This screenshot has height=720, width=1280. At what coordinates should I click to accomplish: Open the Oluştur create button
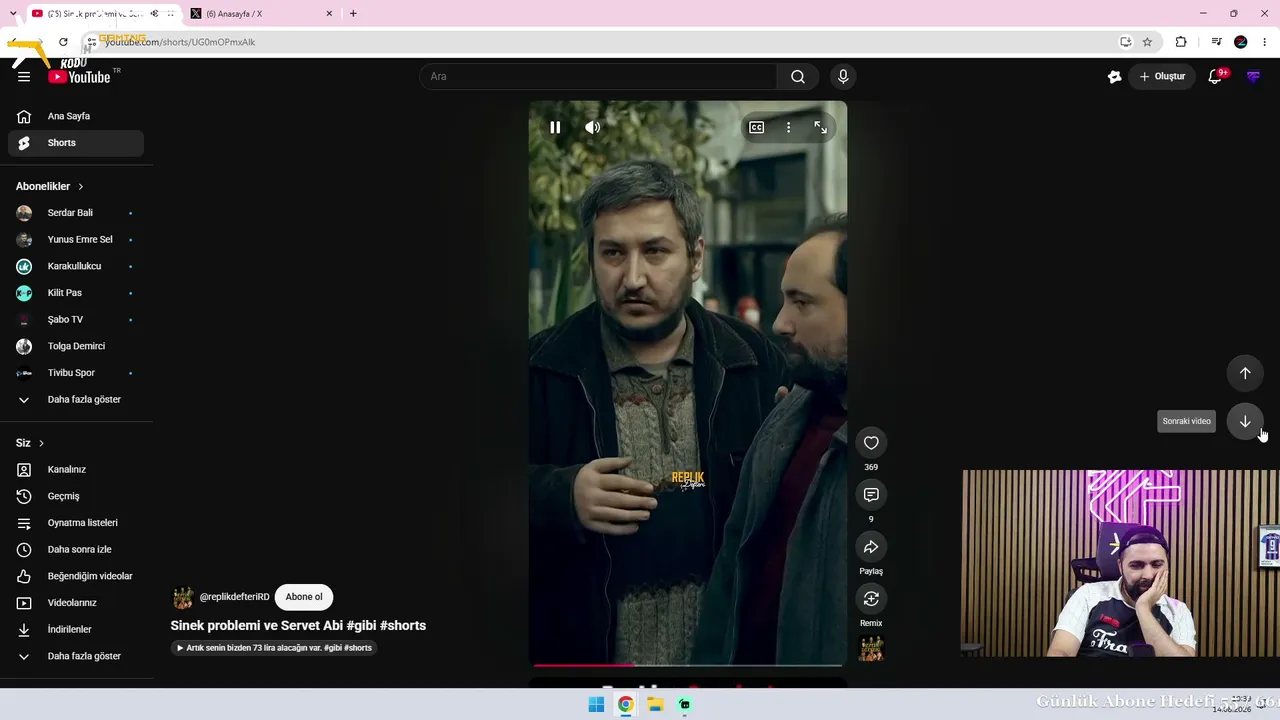pos(1162,77)
